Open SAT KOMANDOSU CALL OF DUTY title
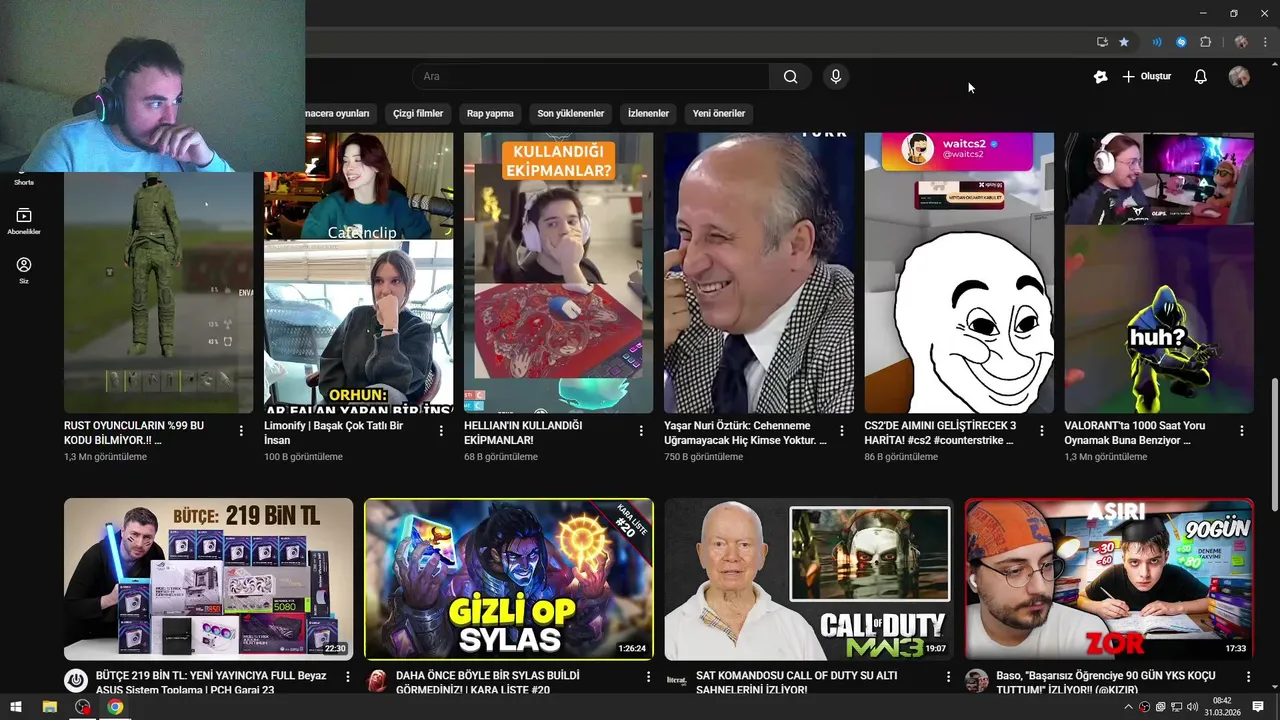Image resolution: width=1280 pixels, height=720 pixels. click(797, 682)
